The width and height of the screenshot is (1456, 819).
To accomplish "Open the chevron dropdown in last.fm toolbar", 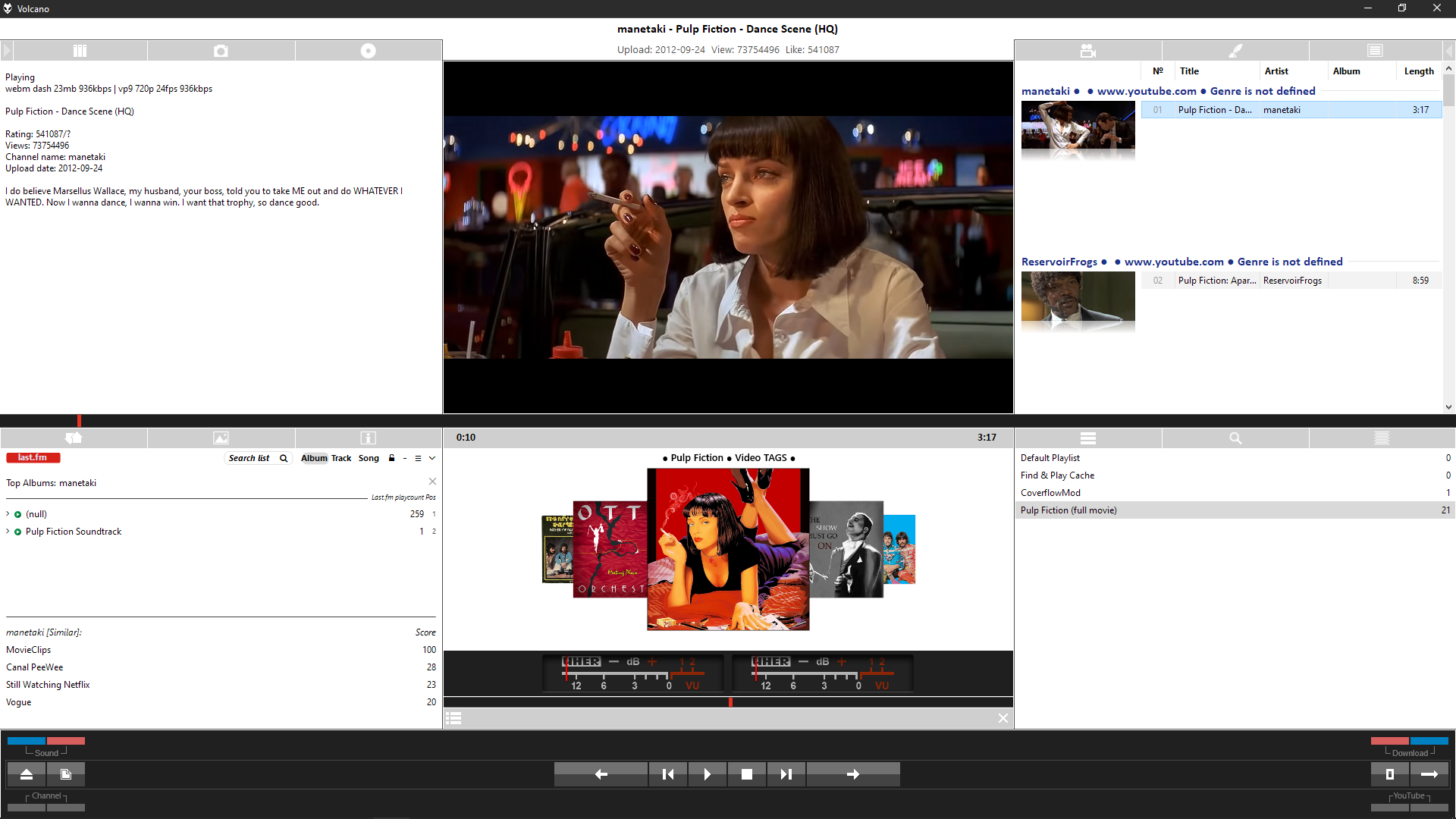I will click(x=432, y=458).
